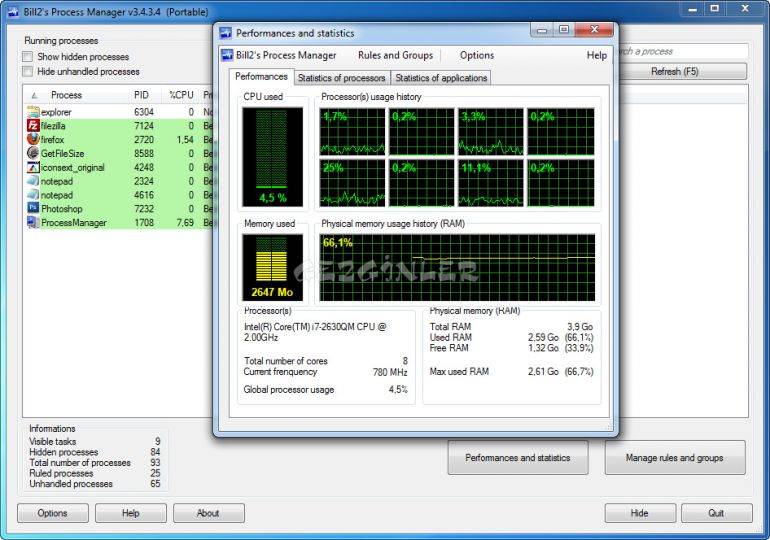Screen dimensions: 770x540
Task: Click the search a process field
Action: (683, 51)
